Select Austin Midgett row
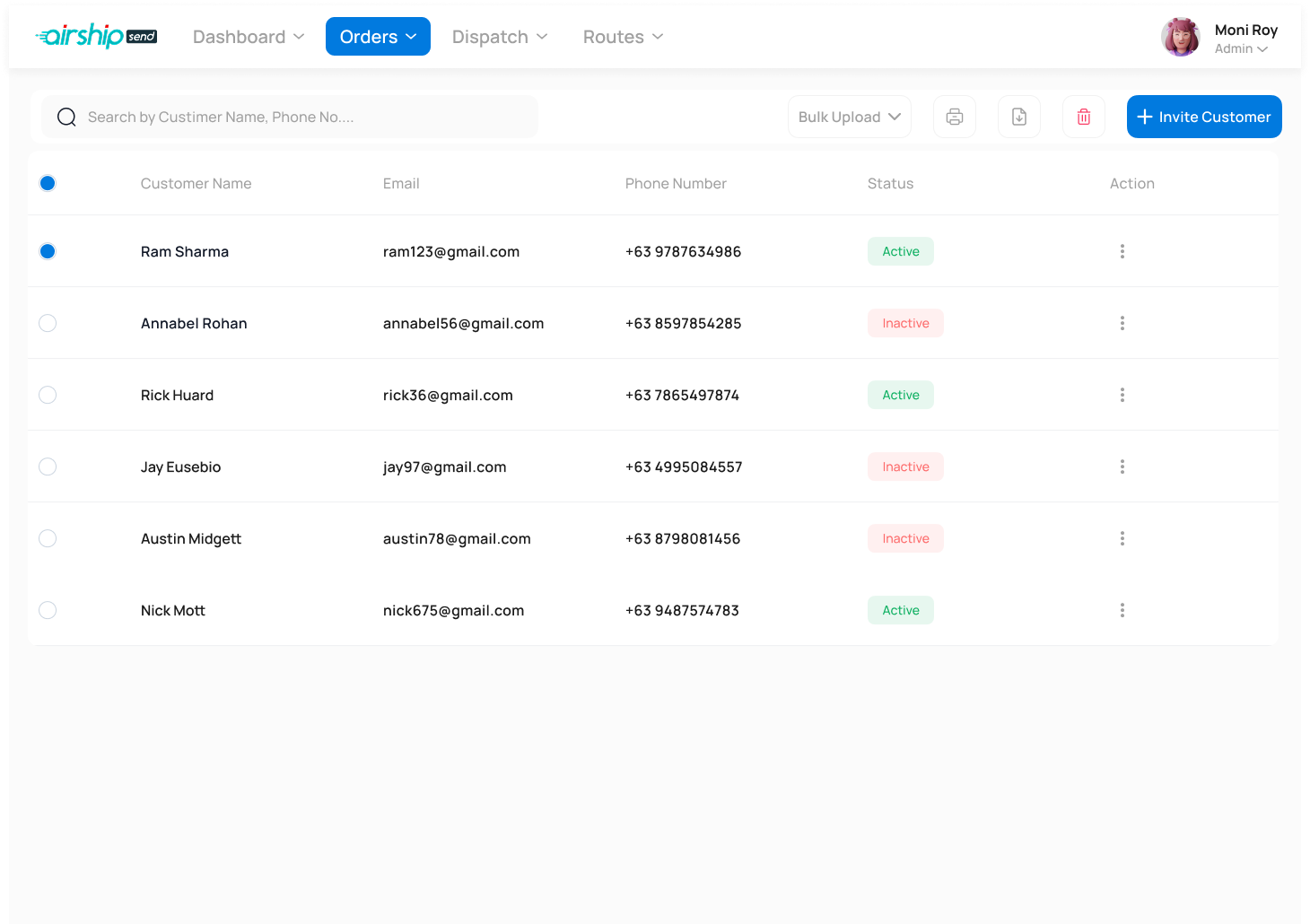The width and height of the screenshot is (1310, 924). pyautogui.click(x=48, y=538)
